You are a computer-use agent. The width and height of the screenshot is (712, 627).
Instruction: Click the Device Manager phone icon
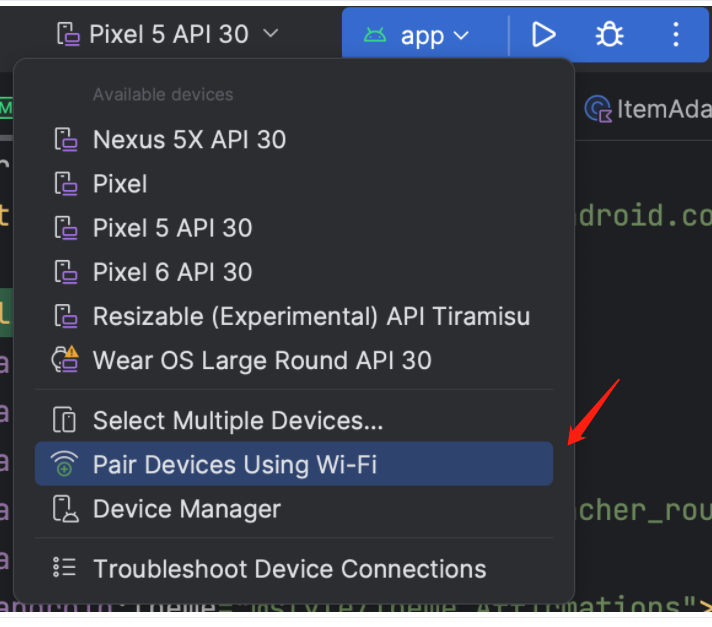(x=65, y=509)
